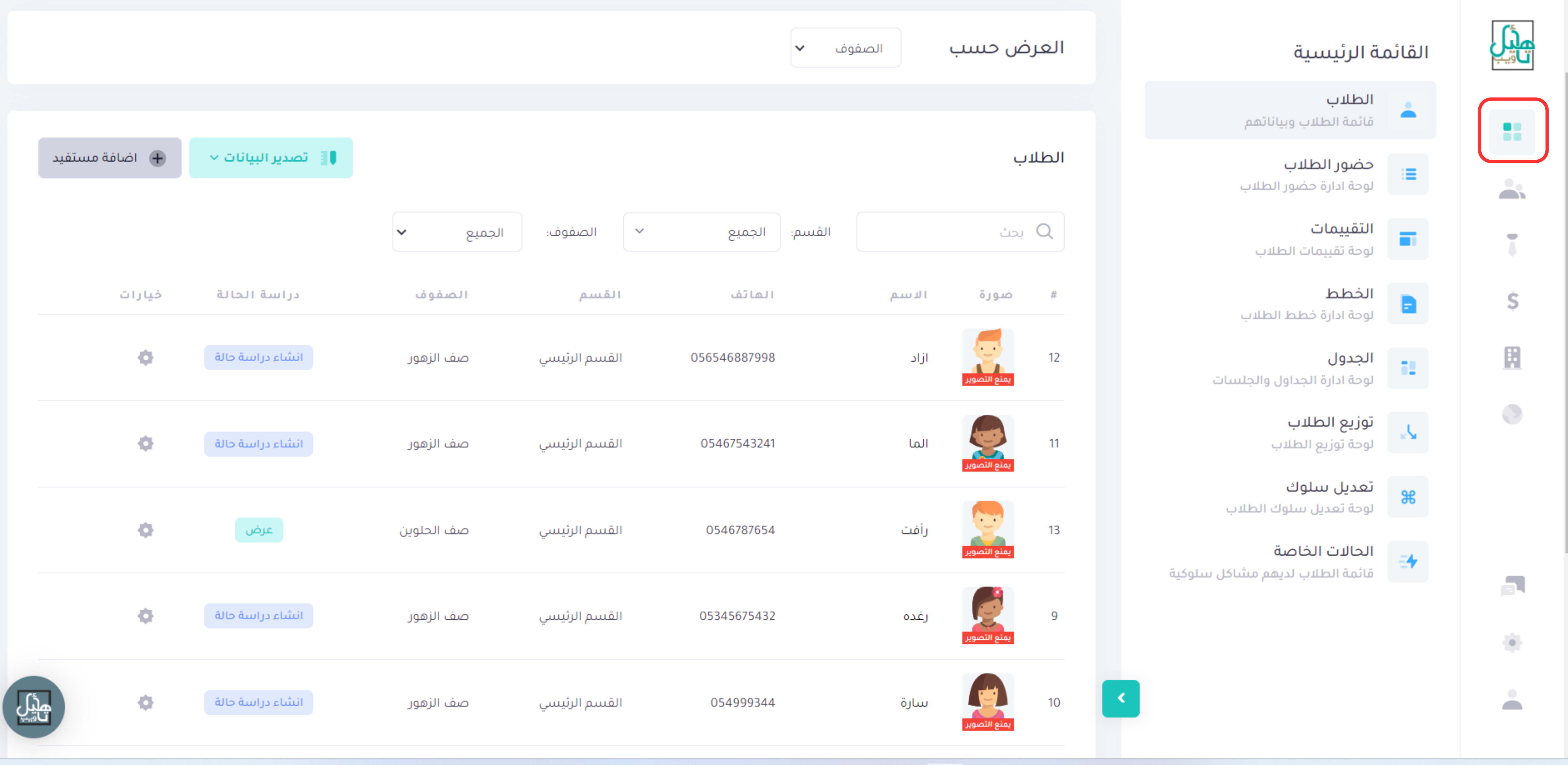
Task: Expand the تصدير البيانات export dropdown
Action: point(271,158)
